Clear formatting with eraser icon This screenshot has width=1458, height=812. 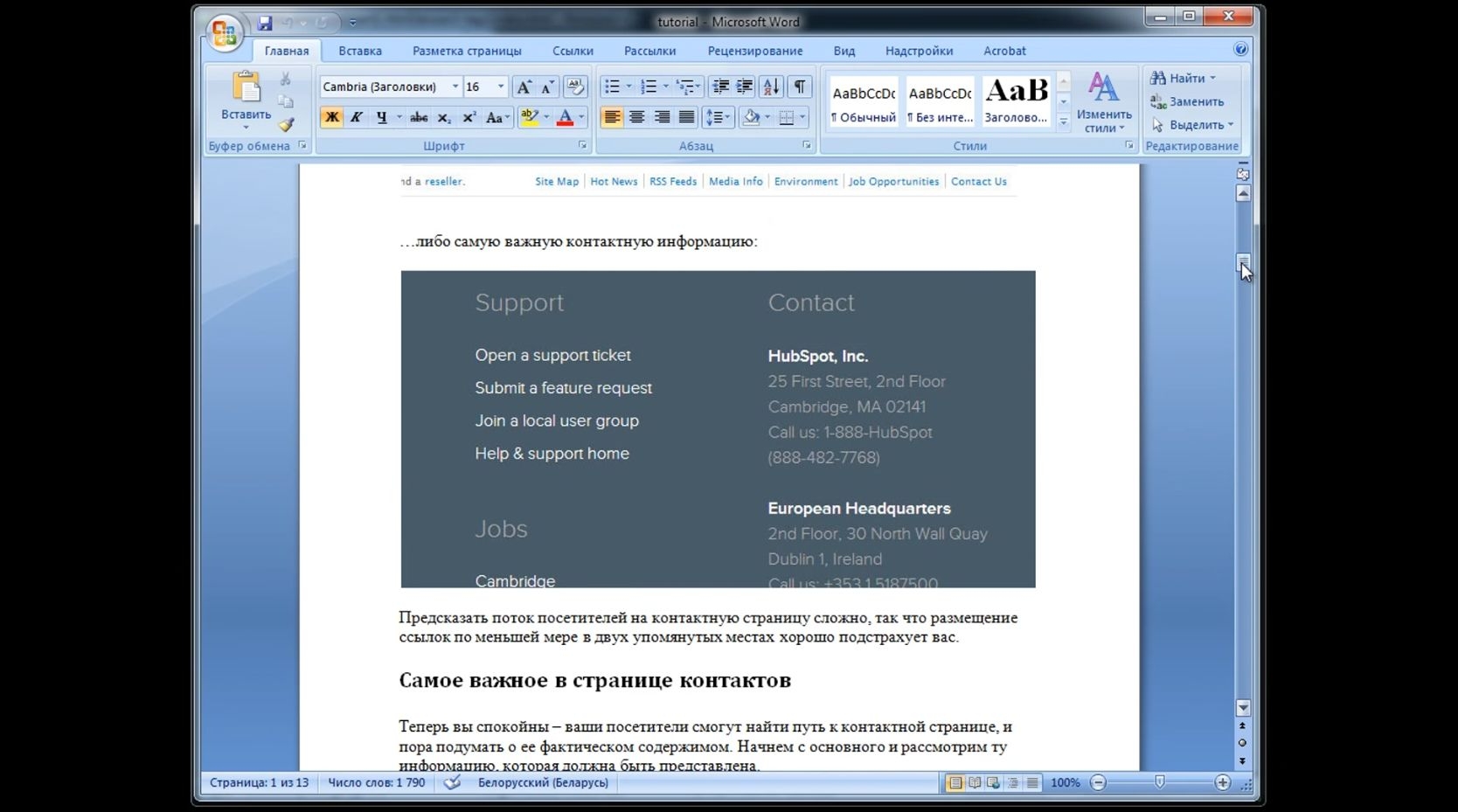(x=575, y=87)
